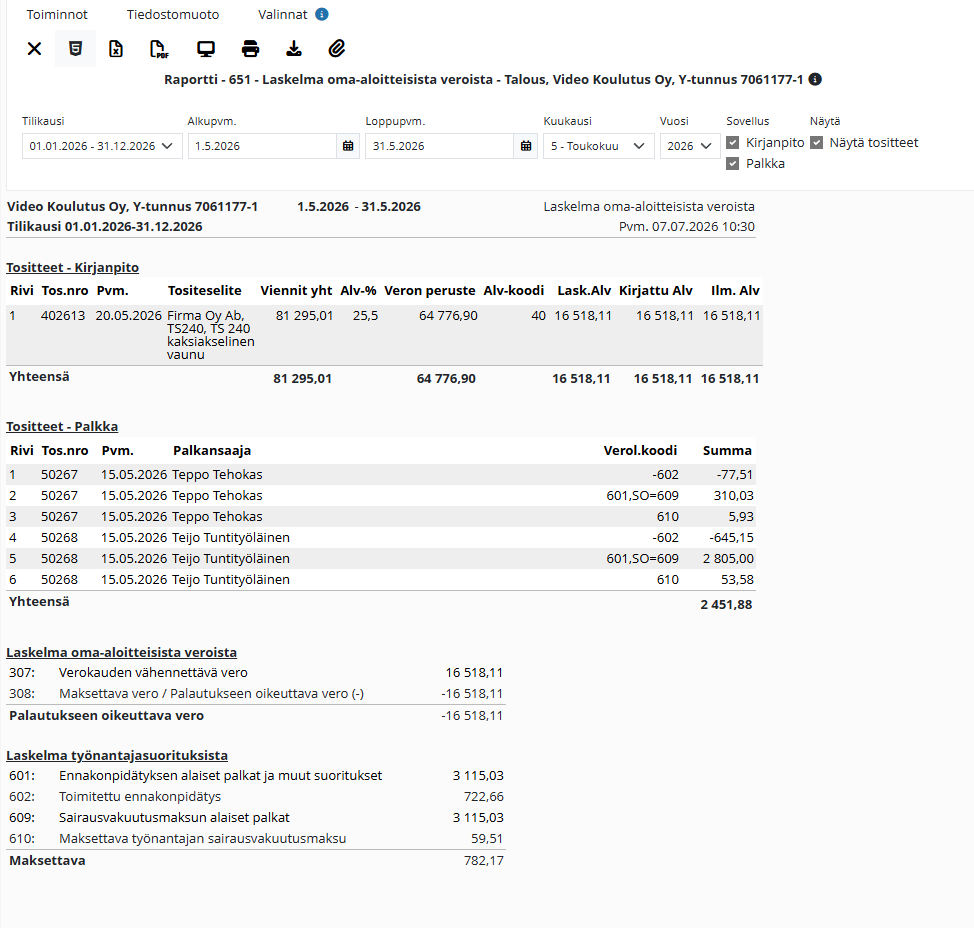Click Teijo Tuntityöläinen row with 53,58
This screenshot has height=928, width=974.
point(381,580)
